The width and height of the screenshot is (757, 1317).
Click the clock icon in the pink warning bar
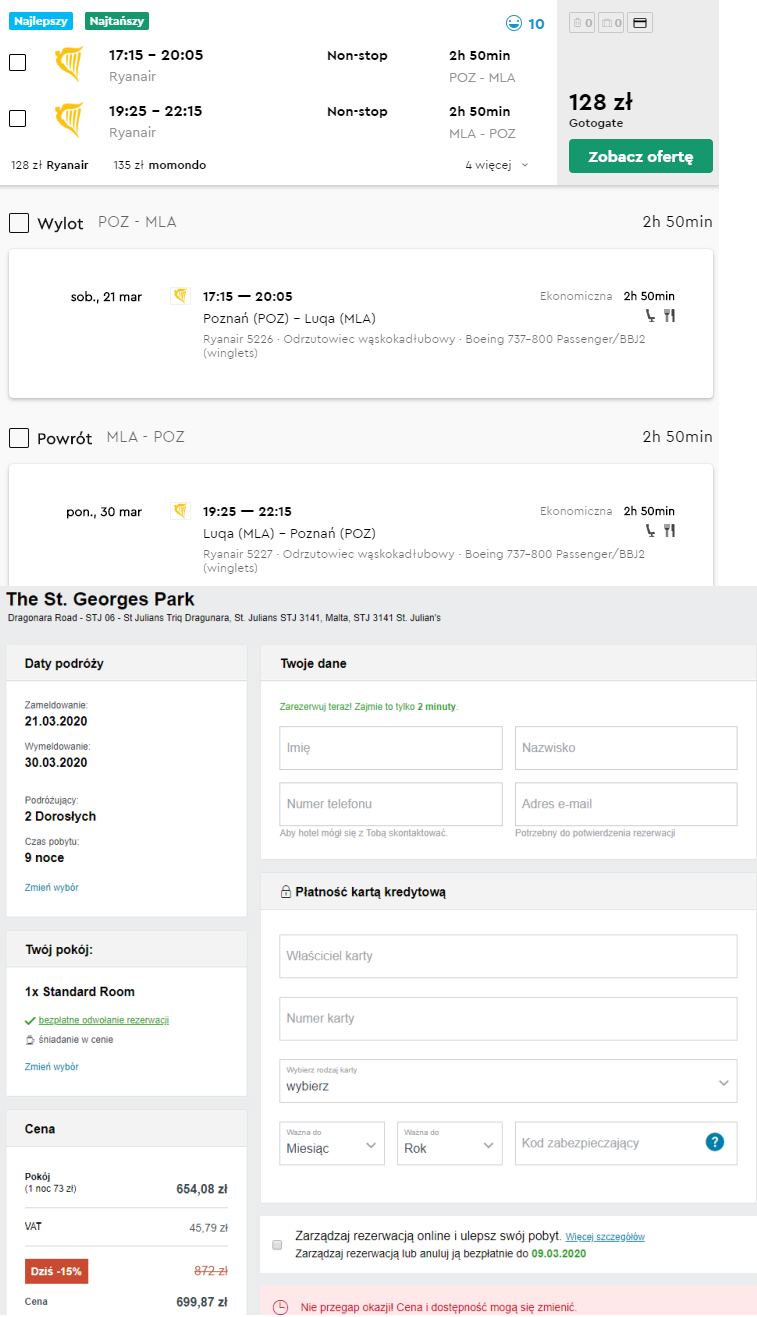280,1307
